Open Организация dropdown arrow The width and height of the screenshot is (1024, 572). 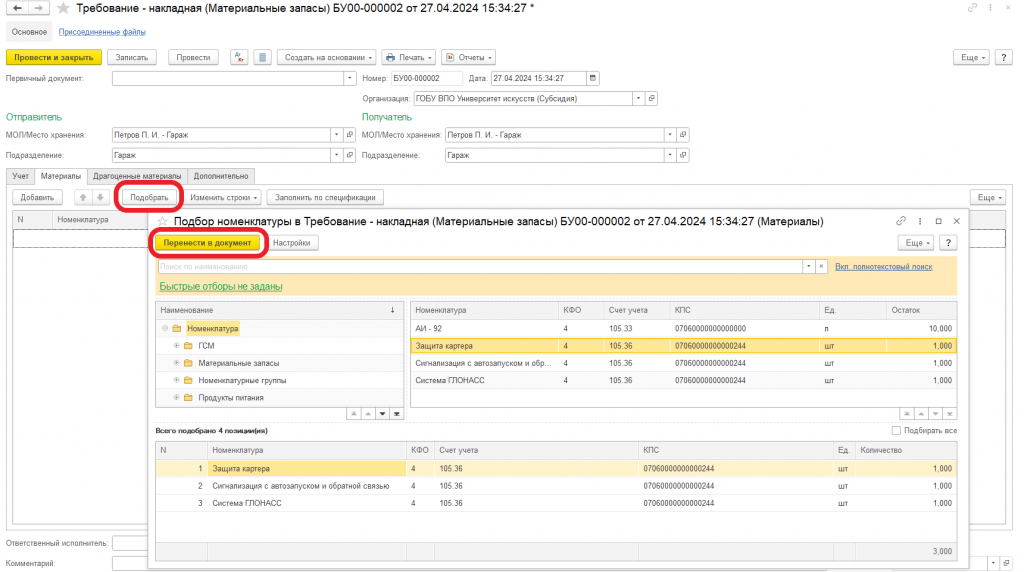pos(638,99)
